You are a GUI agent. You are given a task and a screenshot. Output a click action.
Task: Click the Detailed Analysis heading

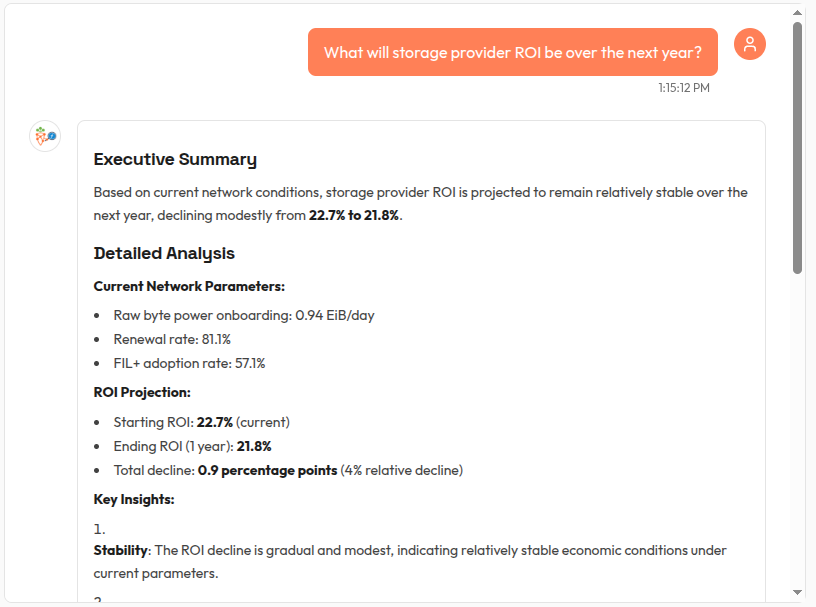tap(164, 253)
